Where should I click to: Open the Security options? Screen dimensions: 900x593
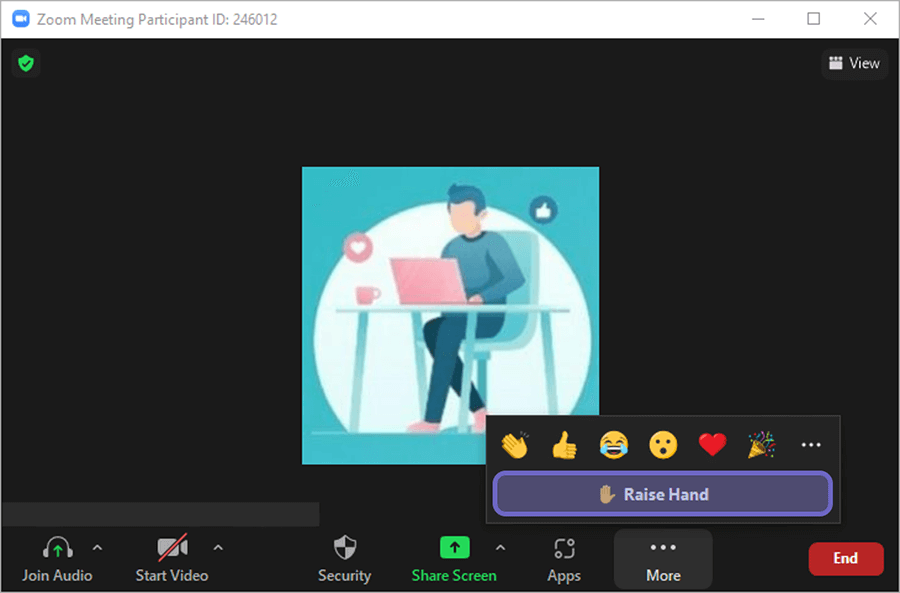click(x=344, y=558)
